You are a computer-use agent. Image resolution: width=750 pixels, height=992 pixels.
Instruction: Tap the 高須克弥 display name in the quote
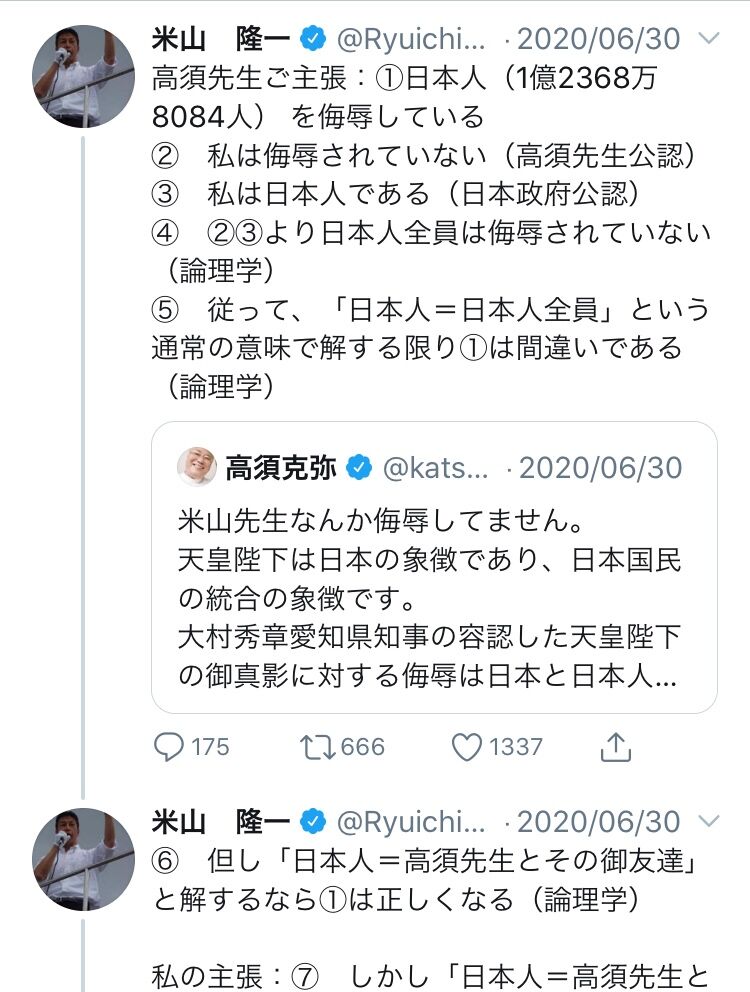tap(280, 467)
